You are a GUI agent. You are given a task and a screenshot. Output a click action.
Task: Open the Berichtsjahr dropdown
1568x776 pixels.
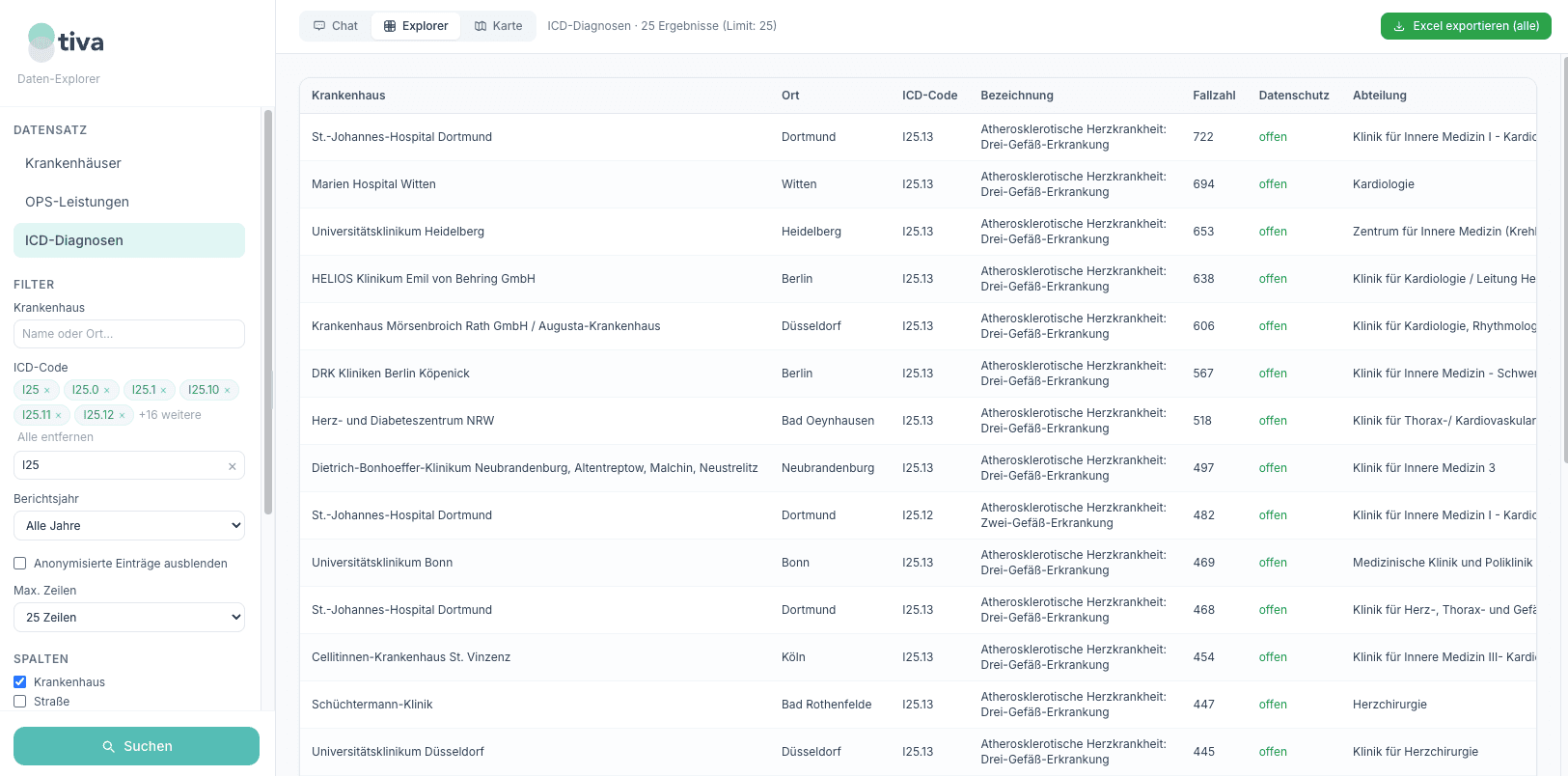[x=129, y=526]
